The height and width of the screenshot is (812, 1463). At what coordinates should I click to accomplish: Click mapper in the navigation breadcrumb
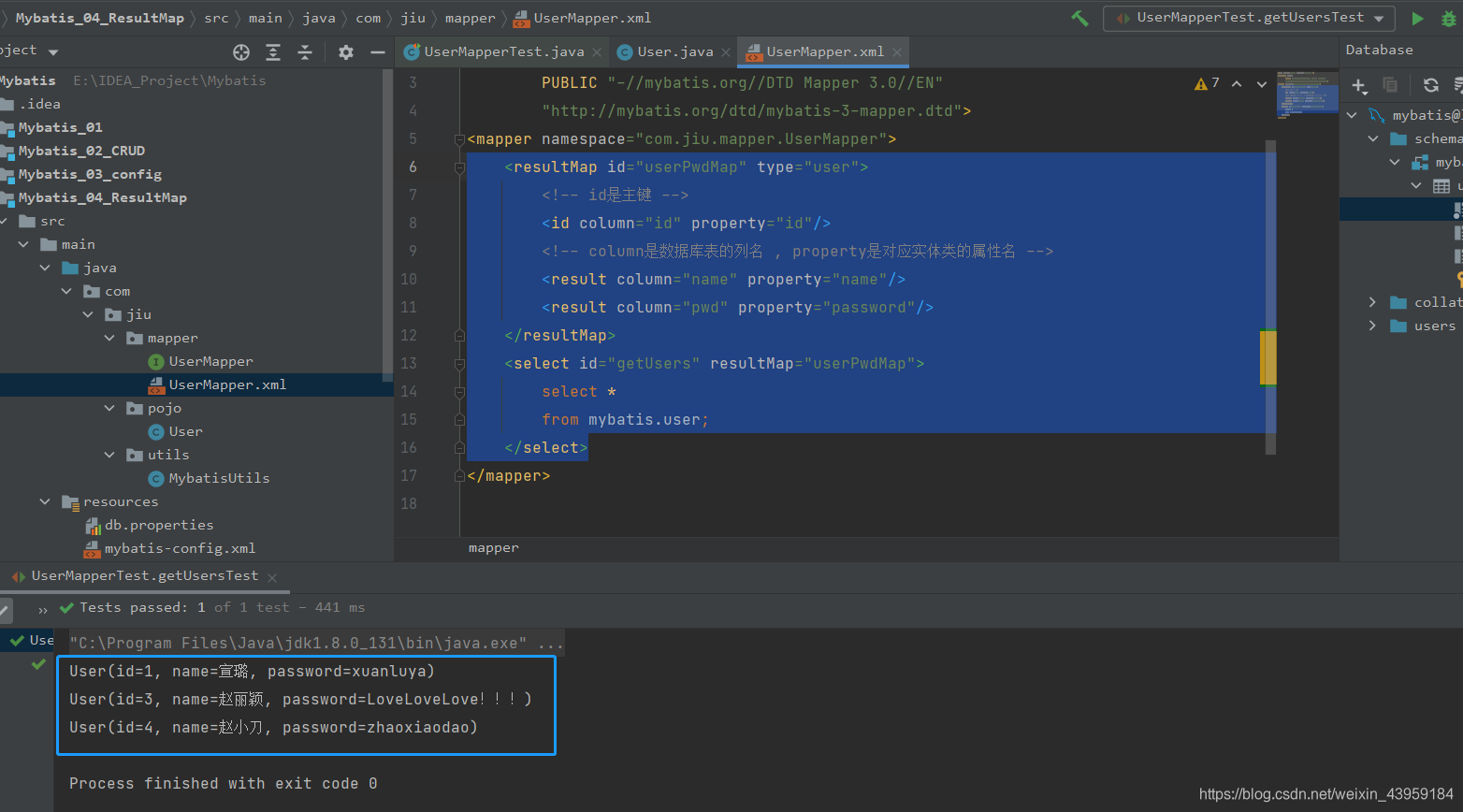point(470,18)
